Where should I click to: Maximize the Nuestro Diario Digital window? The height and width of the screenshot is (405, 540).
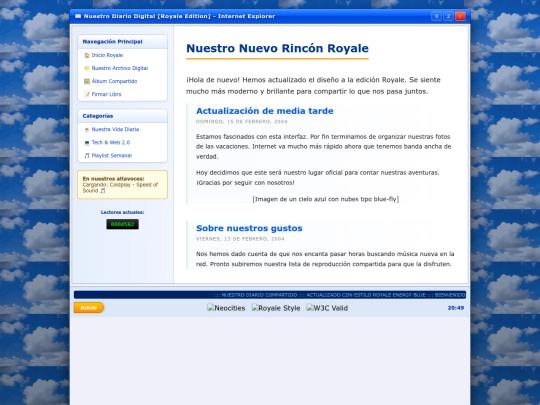click(448, 16)
